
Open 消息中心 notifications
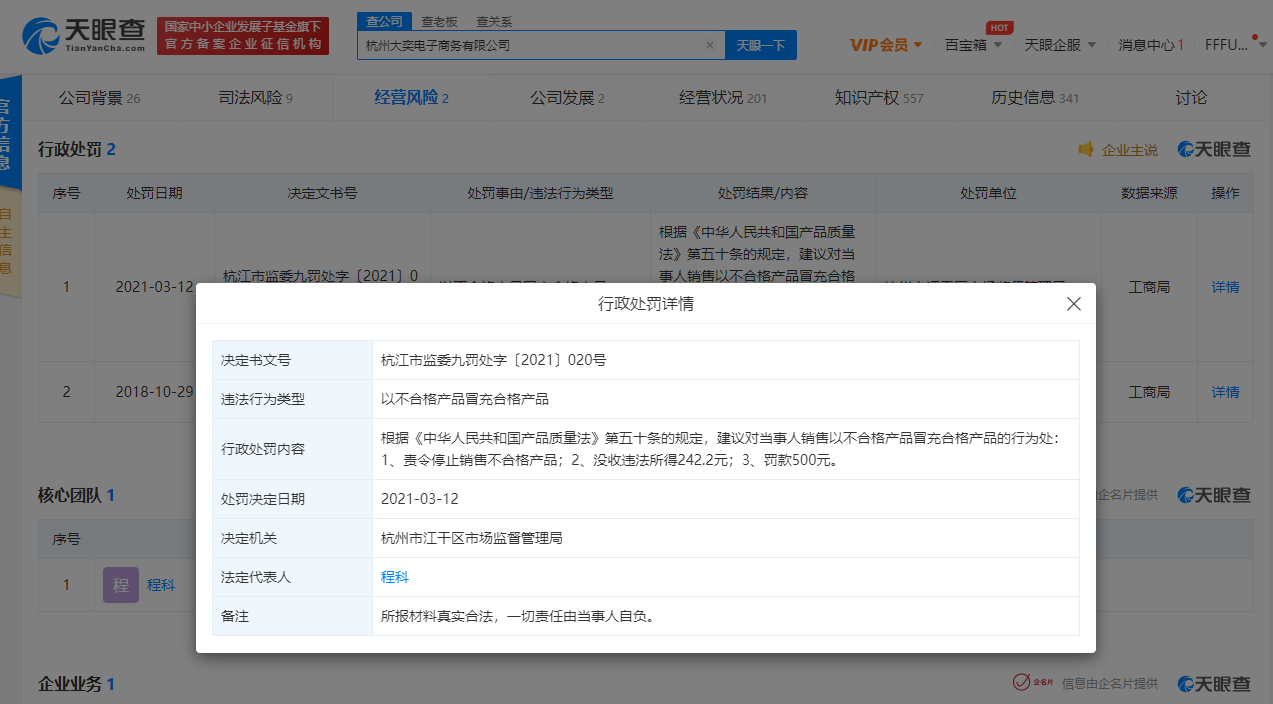point(1150,45)
